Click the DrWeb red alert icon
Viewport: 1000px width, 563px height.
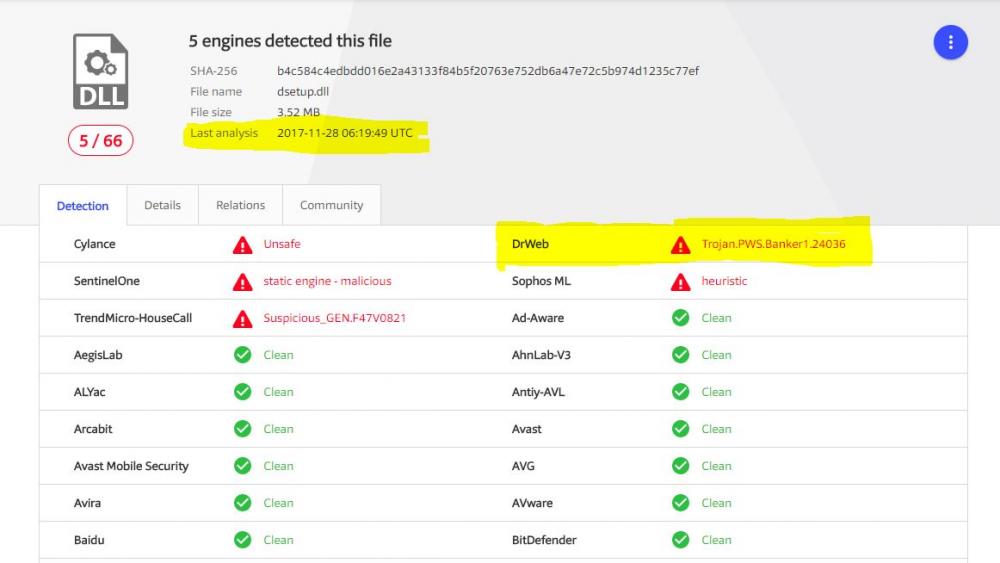click(x=680, y=244)
